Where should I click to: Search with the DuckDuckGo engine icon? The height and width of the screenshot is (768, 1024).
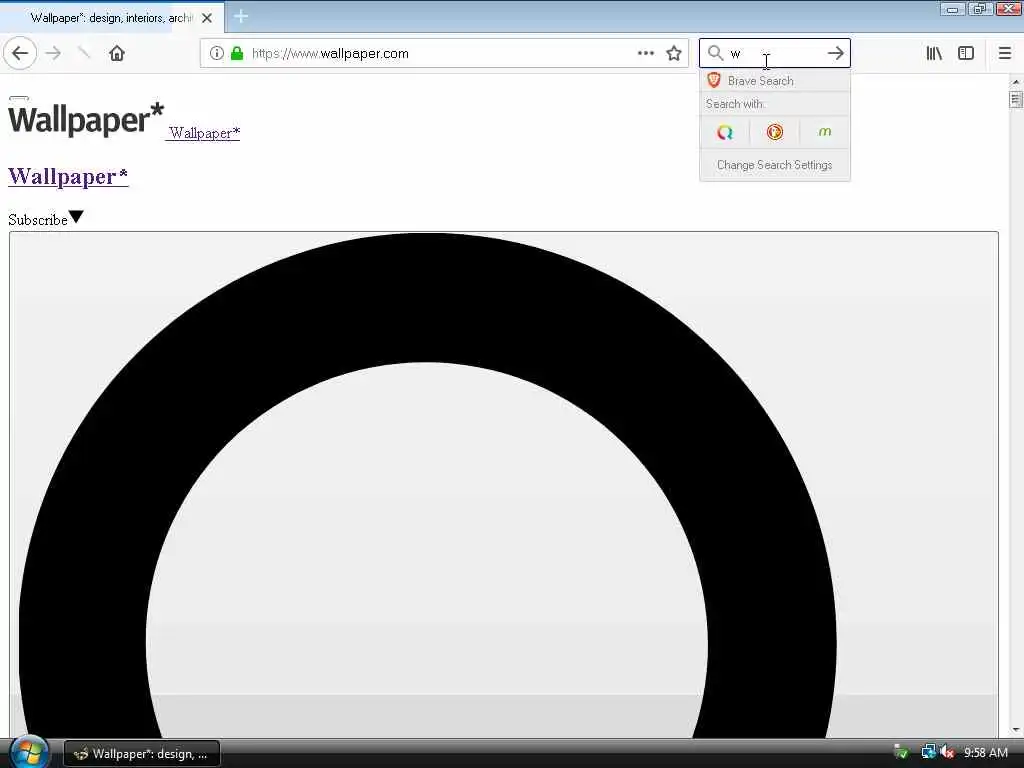click(x=775, y=133)
